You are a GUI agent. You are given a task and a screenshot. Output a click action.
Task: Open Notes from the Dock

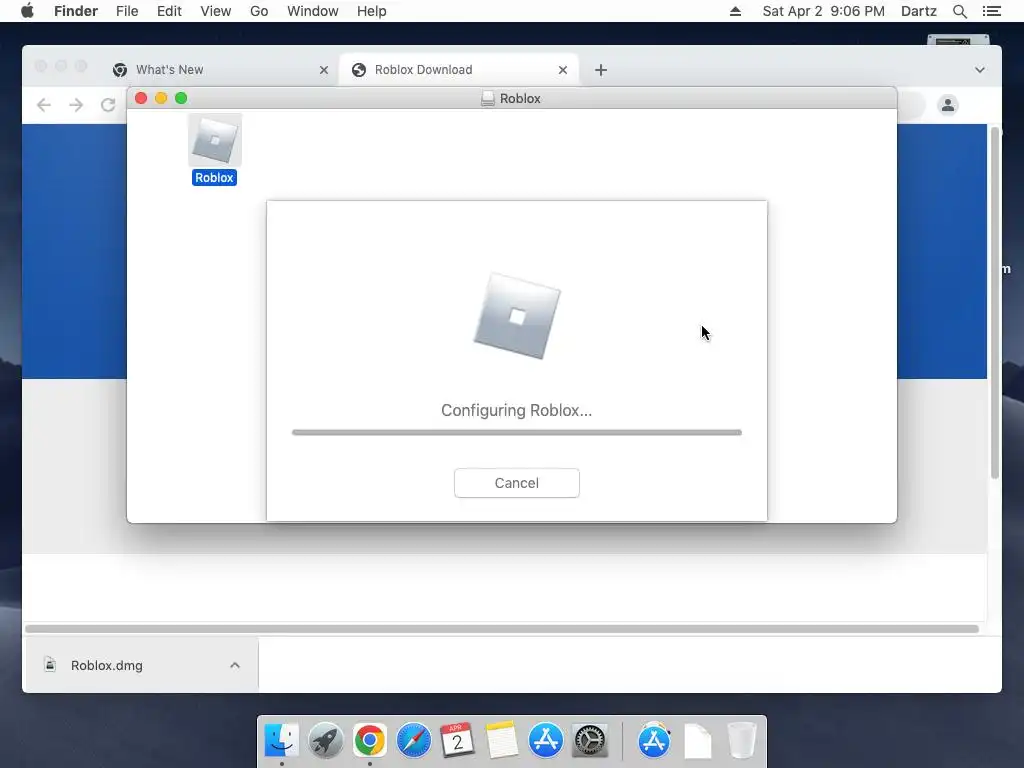click(502, 740)
